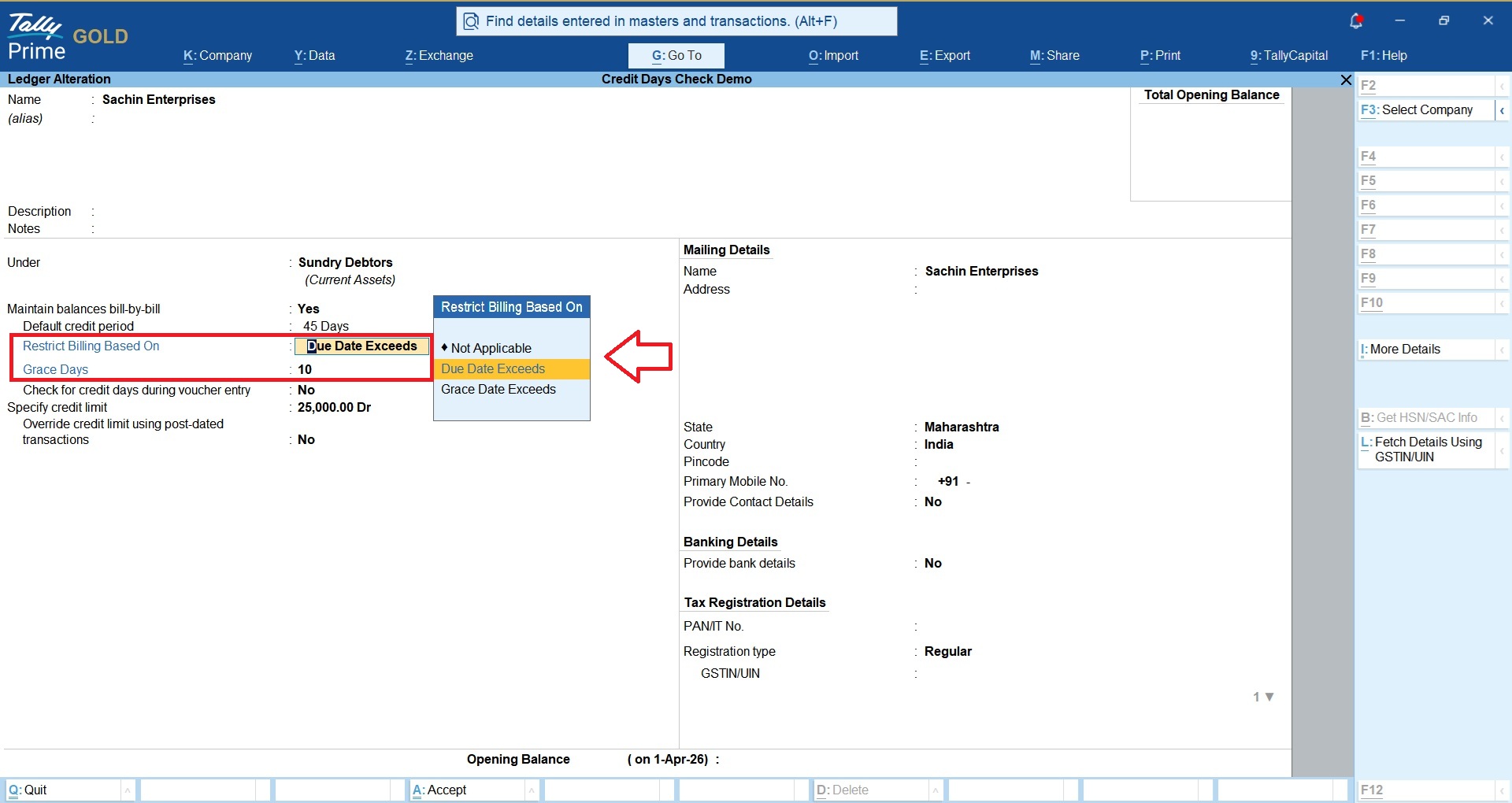The image size is (1512, 803).
Task: Click the Grace Days value 10
Action: click(x=305, y=369)
